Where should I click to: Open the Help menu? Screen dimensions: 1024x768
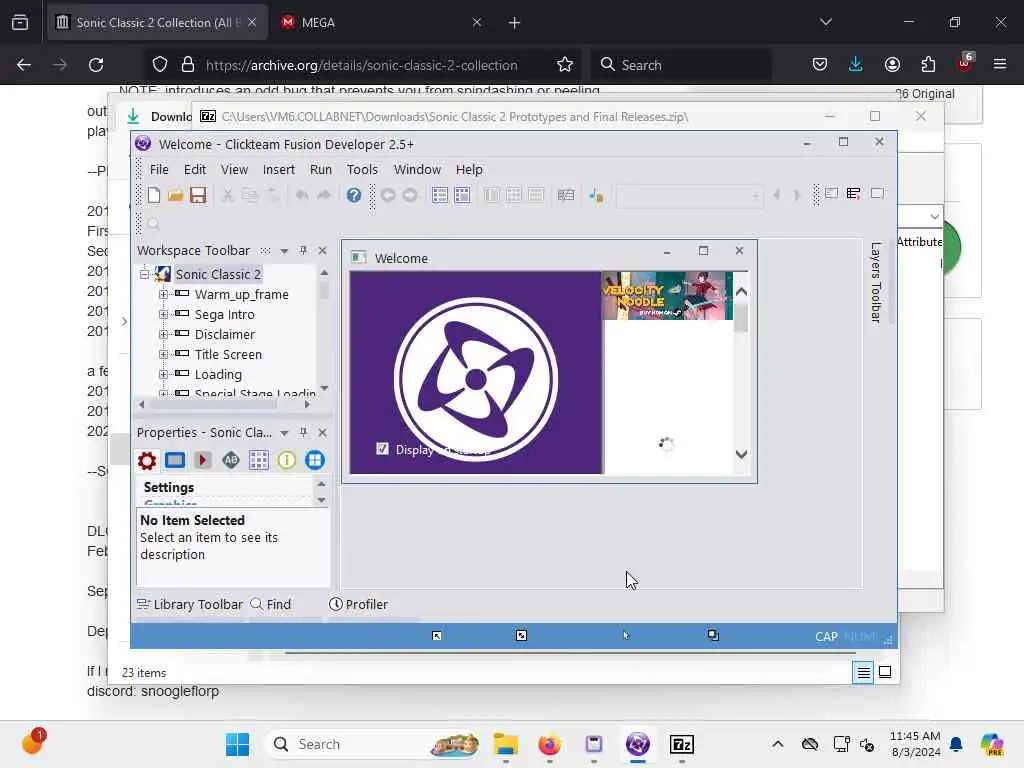pyautogui.click(x=469, y=169)
